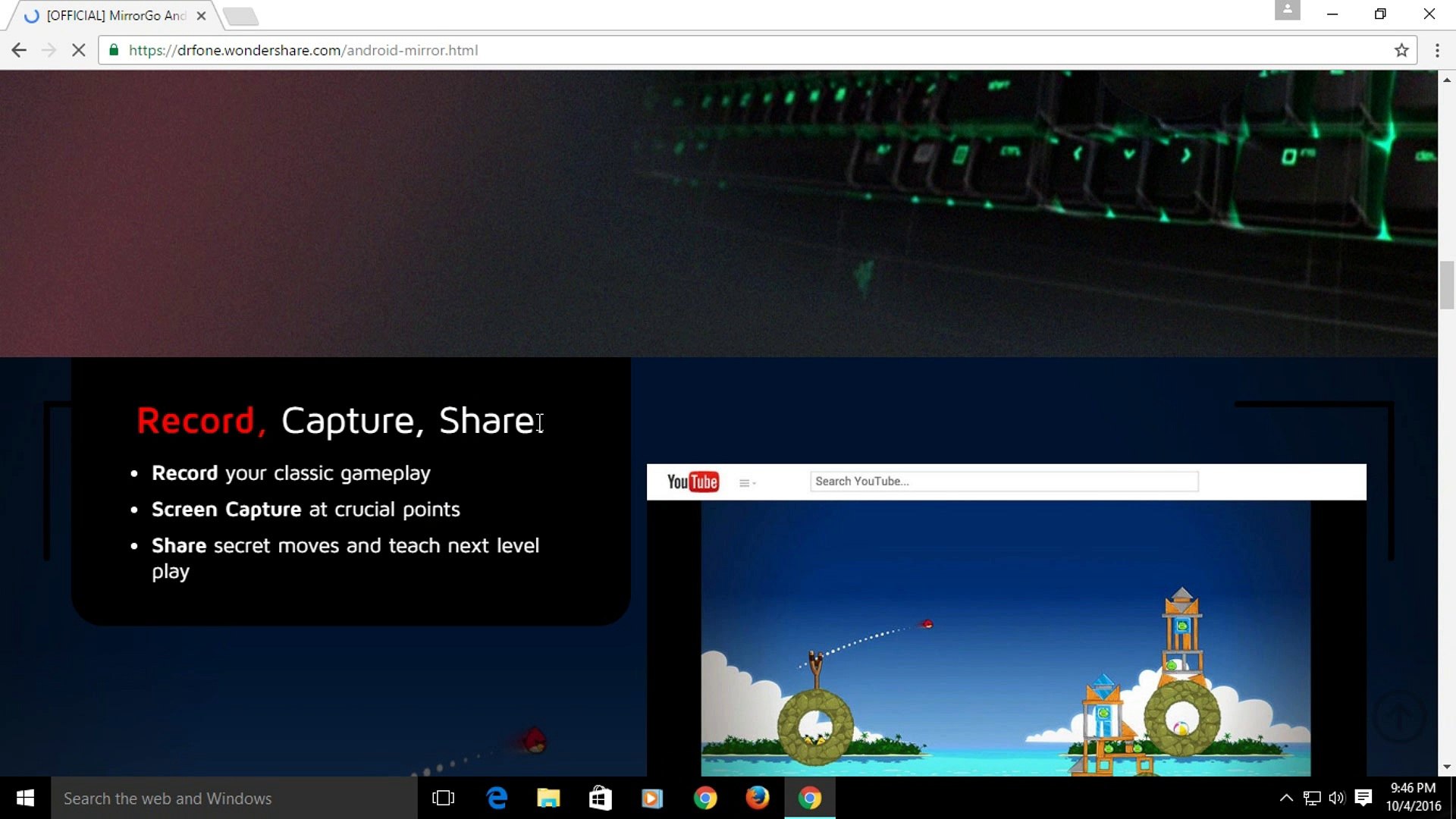Screen dimensions: 1456x819
Task: Launch Windows Store from taskbar
Action: (600, 798)
